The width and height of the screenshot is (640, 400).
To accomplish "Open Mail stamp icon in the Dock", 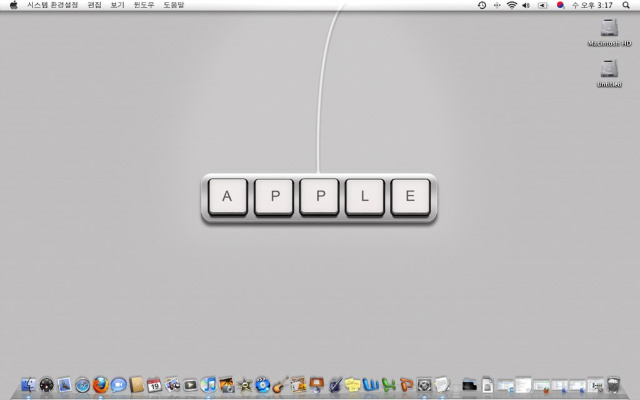I will [x=64, y=385].
